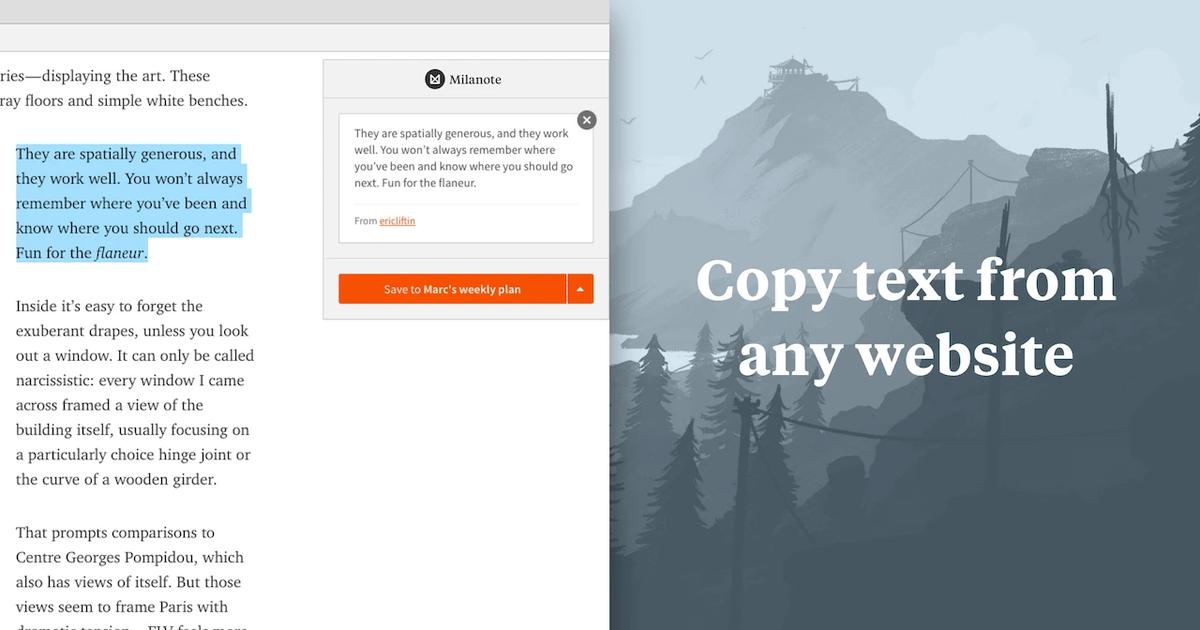Remove the clipped text card with its X button

pyautogui.click(x=587, y=120)
